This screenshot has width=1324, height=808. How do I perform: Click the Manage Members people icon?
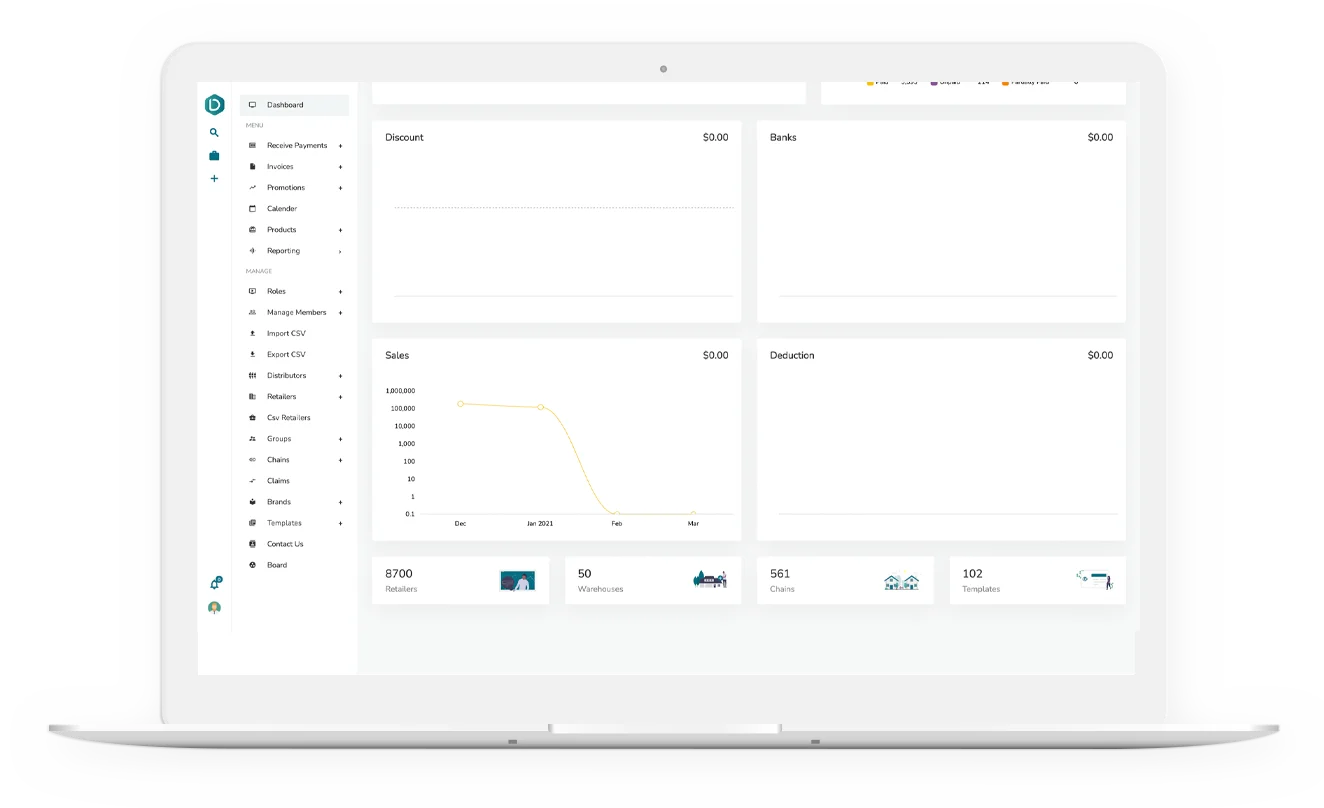pyautogui.click(x=252, y=313)
